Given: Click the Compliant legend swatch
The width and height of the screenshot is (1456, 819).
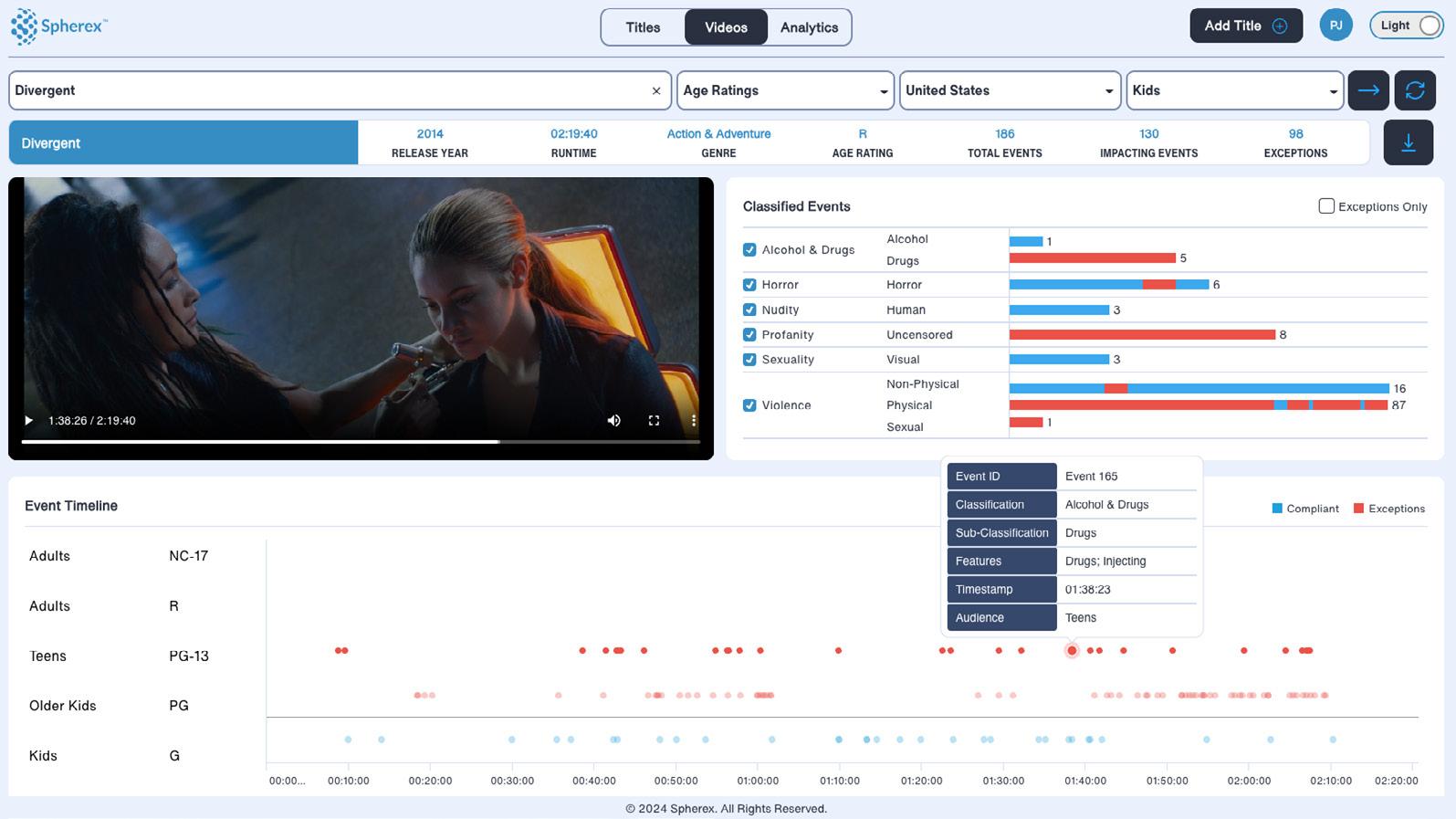Looking at the screenshot, I should [x=1277, y=509].
